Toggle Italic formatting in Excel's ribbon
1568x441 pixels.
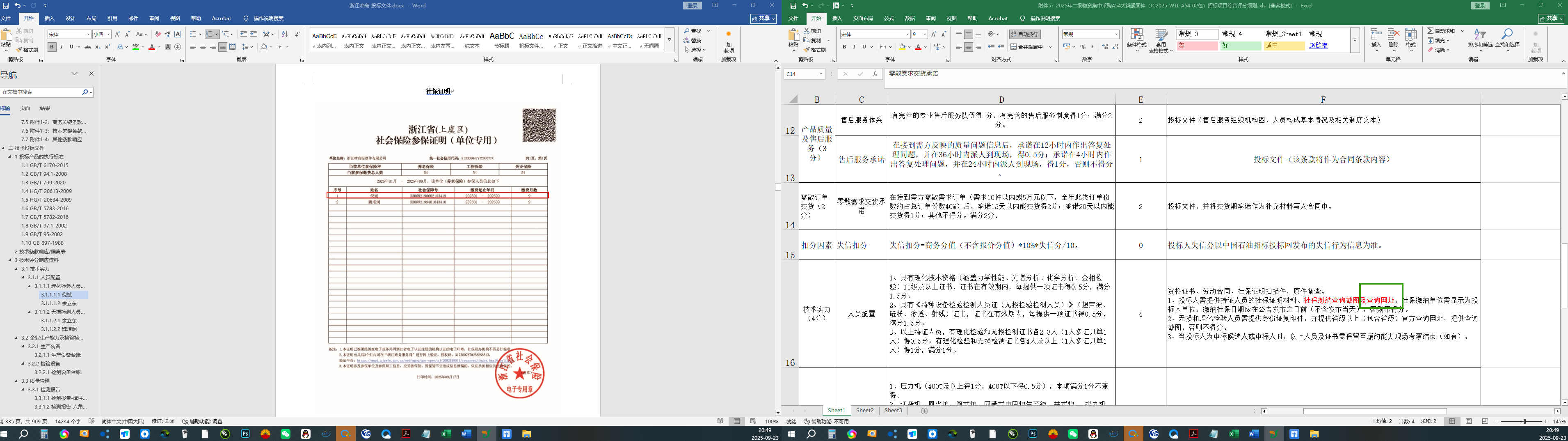tap(854, 47)
